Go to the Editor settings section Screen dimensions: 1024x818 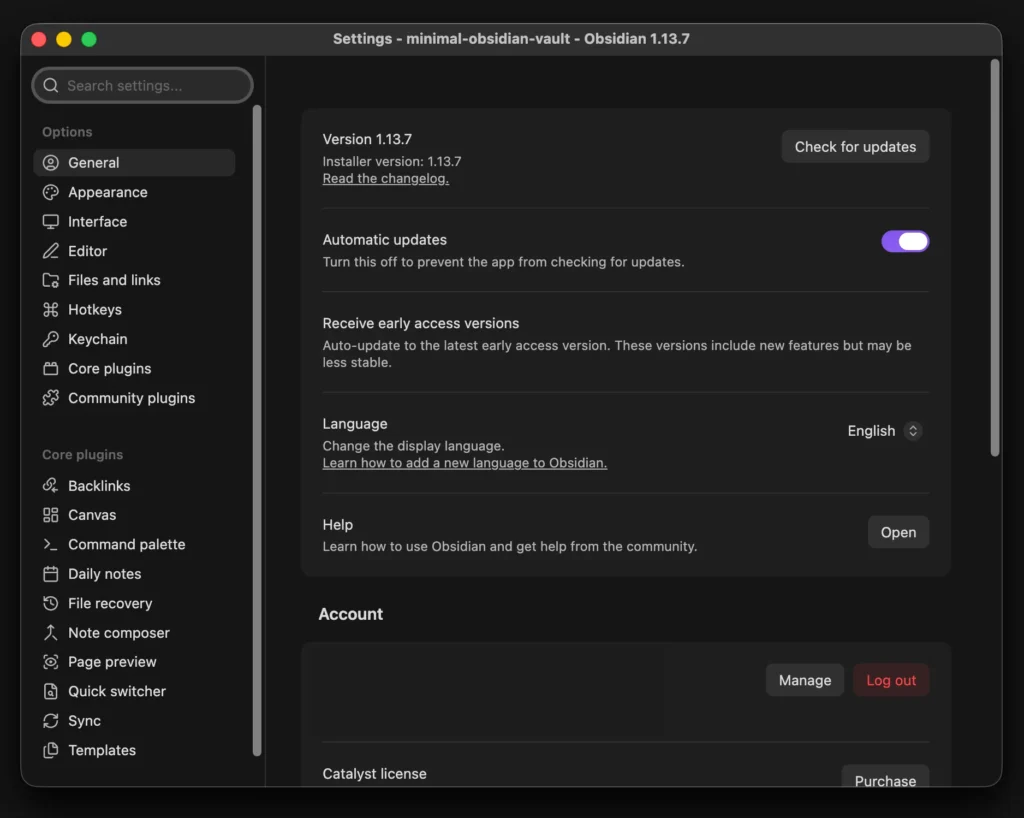tap(134, 251)
